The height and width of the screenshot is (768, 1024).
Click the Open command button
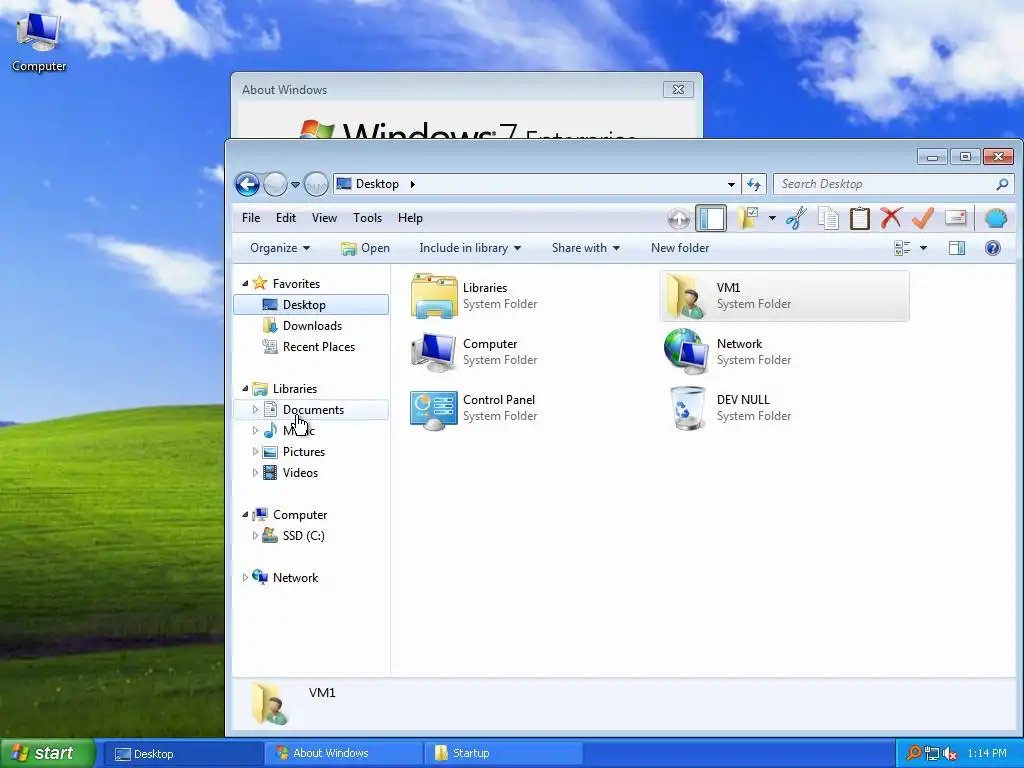coord(366,248)
